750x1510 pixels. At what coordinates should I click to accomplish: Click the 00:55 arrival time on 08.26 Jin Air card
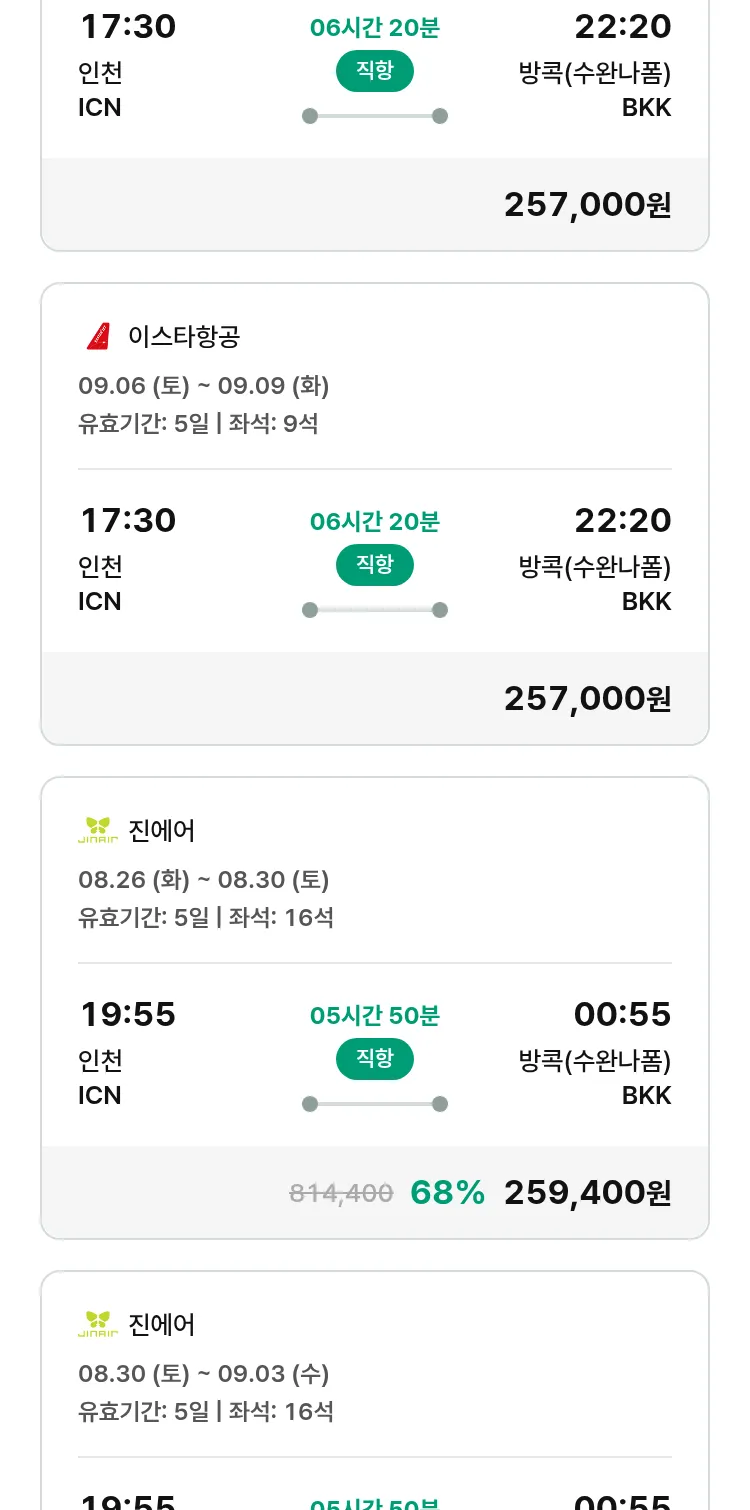point(622,1015)
